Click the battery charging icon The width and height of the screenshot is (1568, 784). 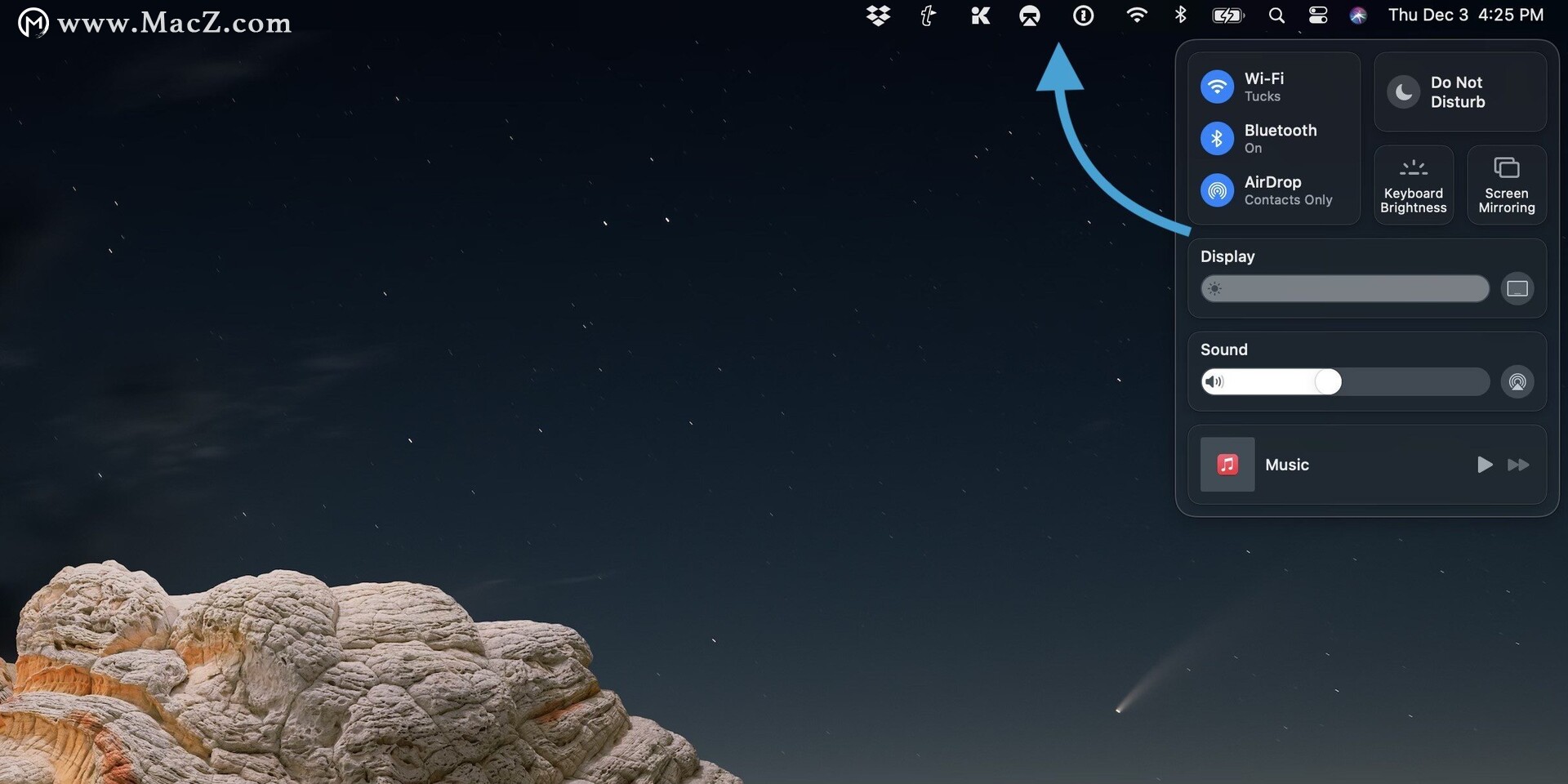(1227, 16)
